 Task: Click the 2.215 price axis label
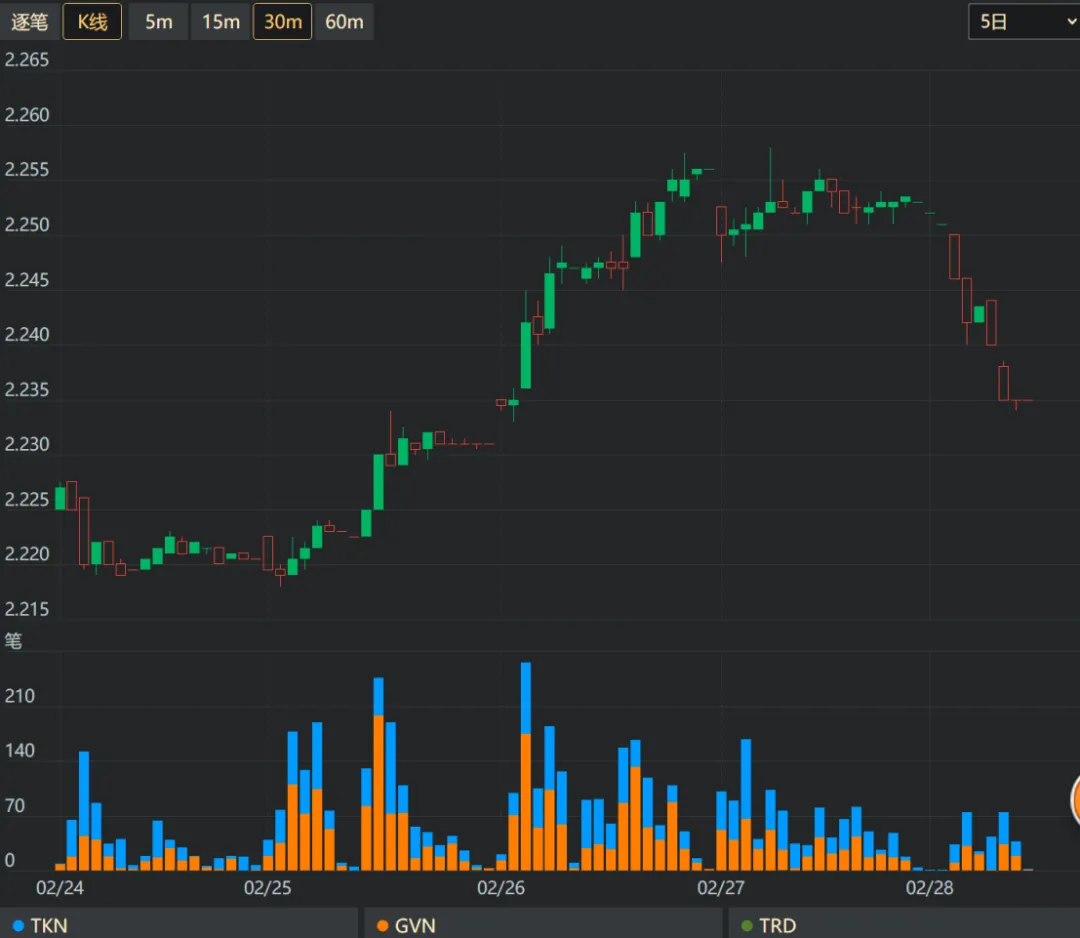27,609
